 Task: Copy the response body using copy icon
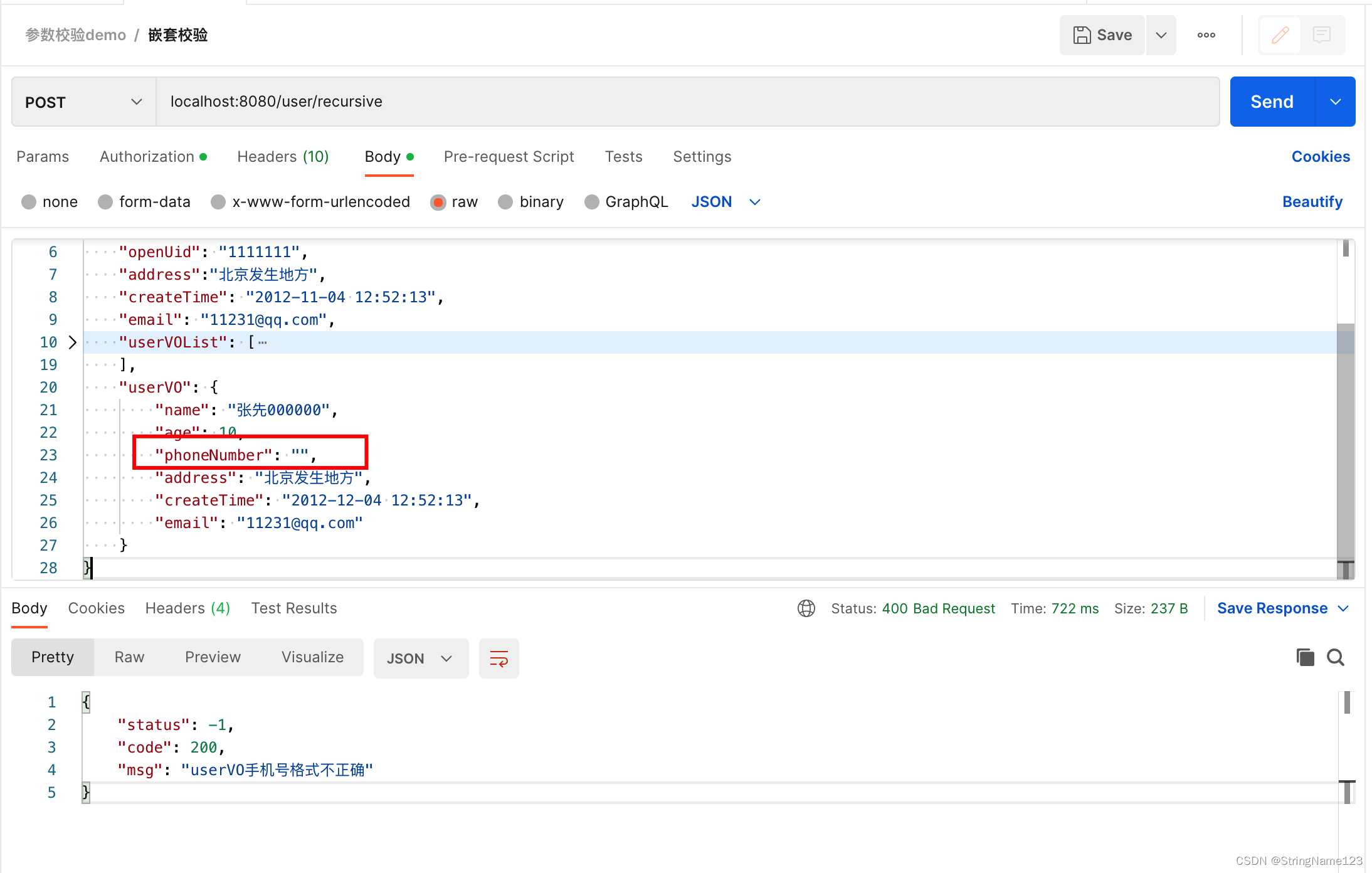[1305, 657]
